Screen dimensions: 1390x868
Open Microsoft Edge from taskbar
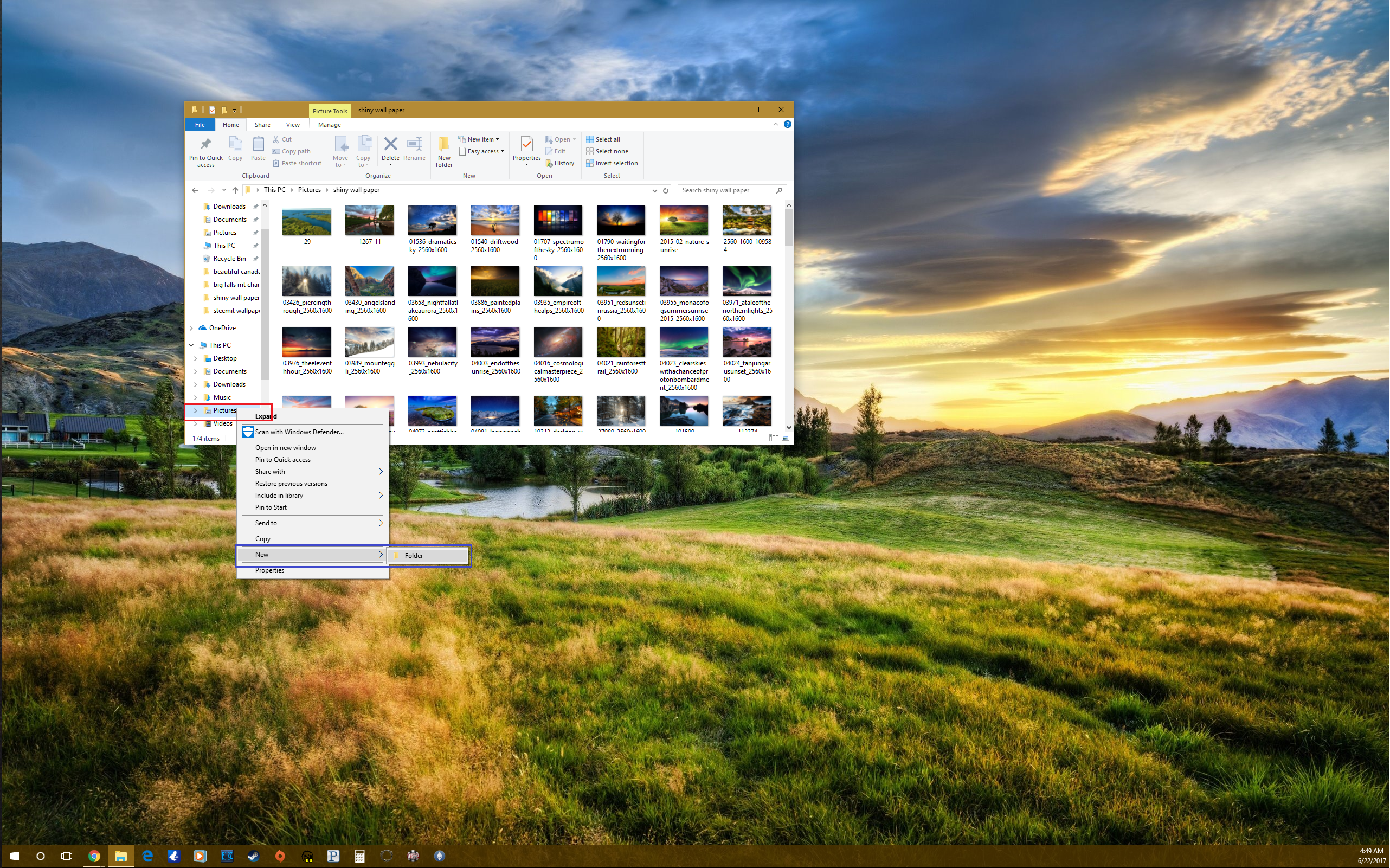147,856
